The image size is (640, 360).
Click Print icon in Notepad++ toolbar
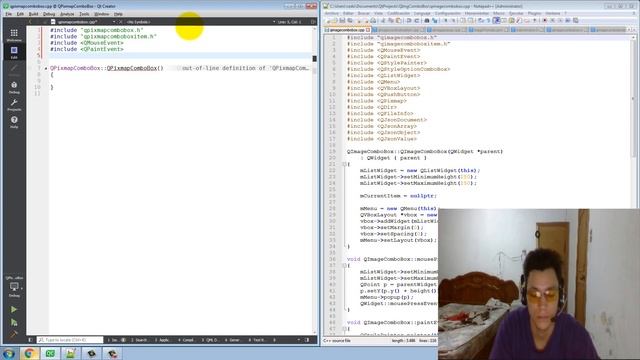(373, 20)
